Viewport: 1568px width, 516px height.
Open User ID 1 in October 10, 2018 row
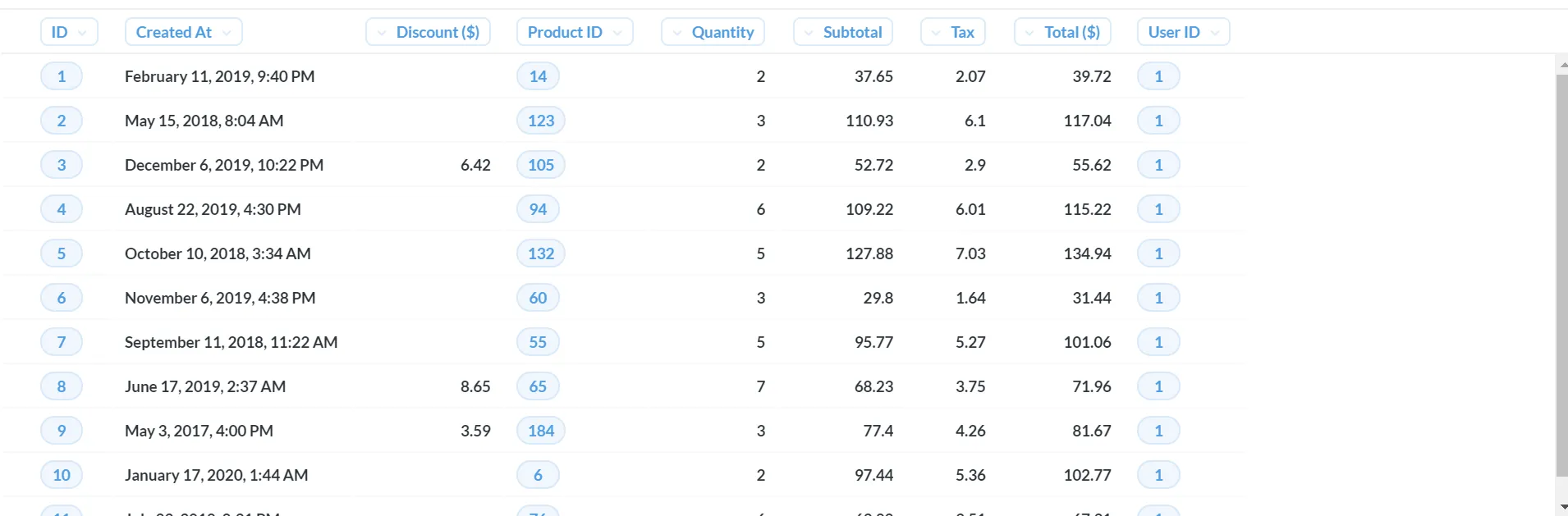point(1158,253)
